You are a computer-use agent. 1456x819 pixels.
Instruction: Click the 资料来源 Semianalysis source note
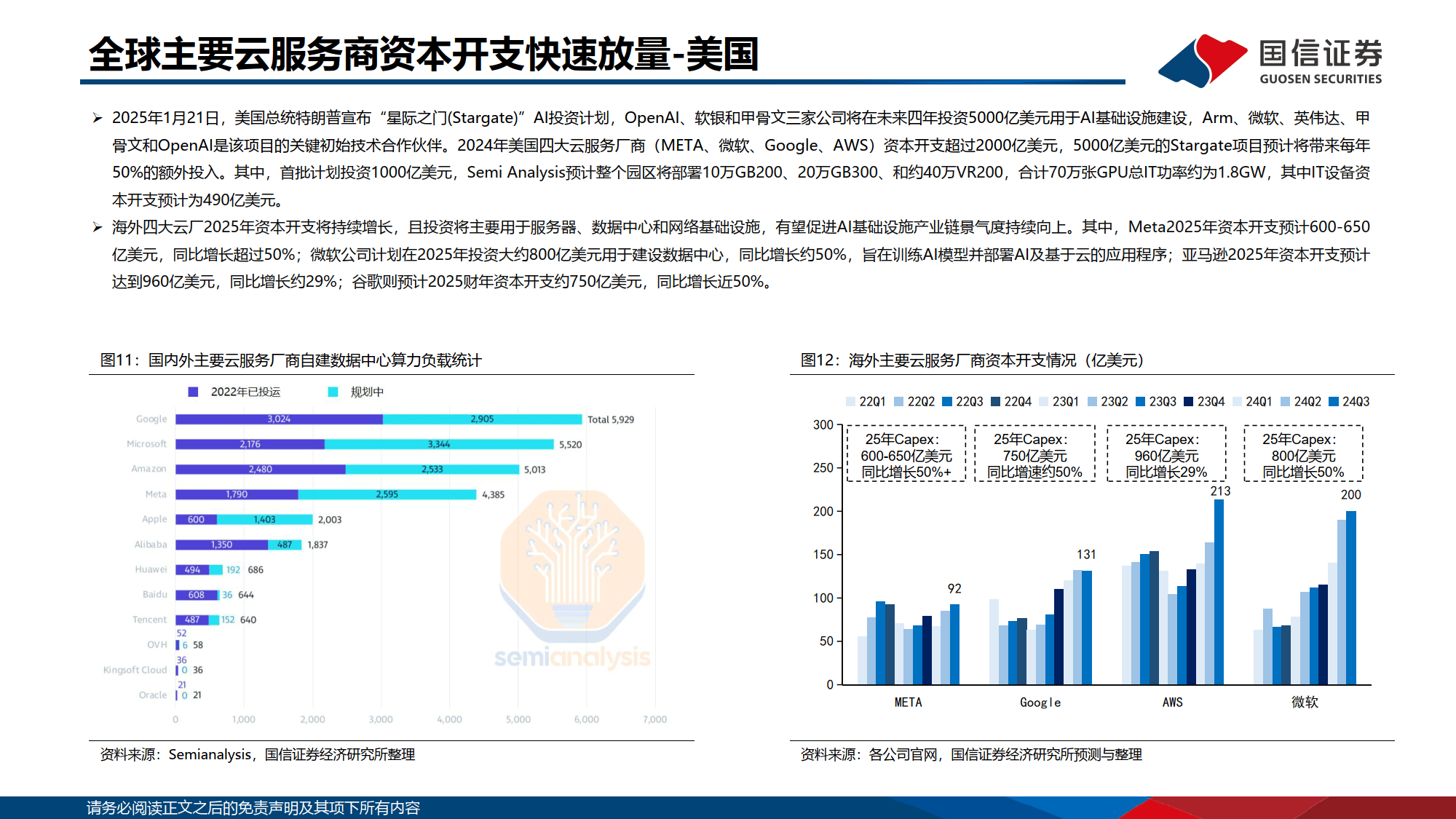coord(257,755)
